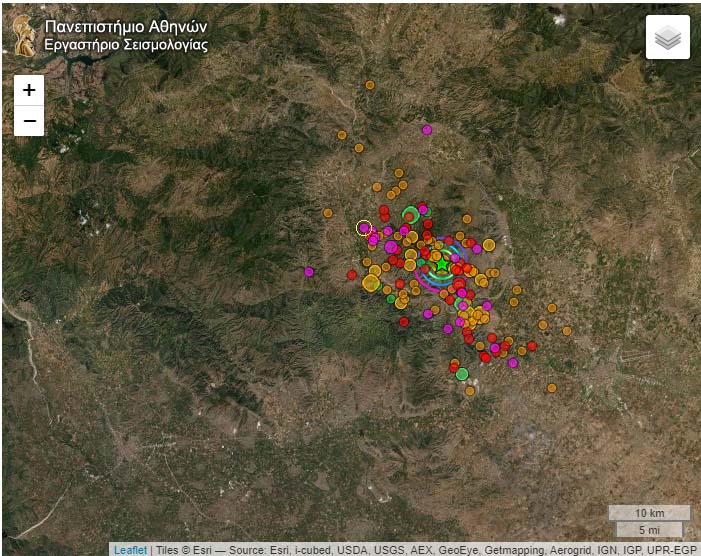This screenshot has height=556, width=701.
Task: Zoom out with the minus button
Action: 29,121
